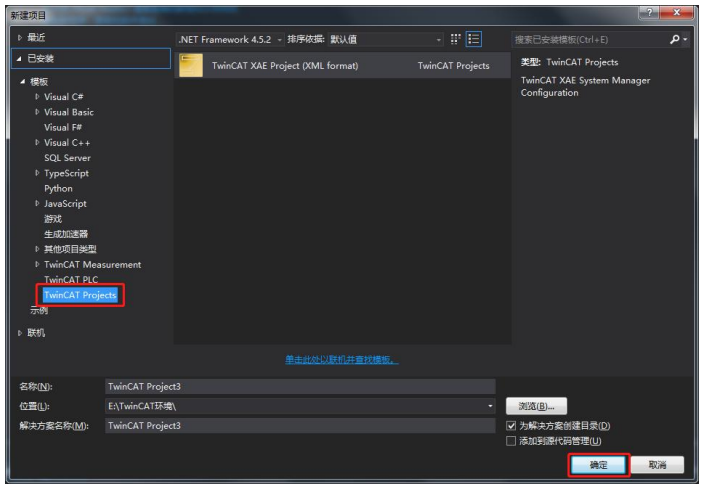Click the 名称 input field
Image resolution: width=705 pixels, height=492 pixels.
[x=300, y=386]
